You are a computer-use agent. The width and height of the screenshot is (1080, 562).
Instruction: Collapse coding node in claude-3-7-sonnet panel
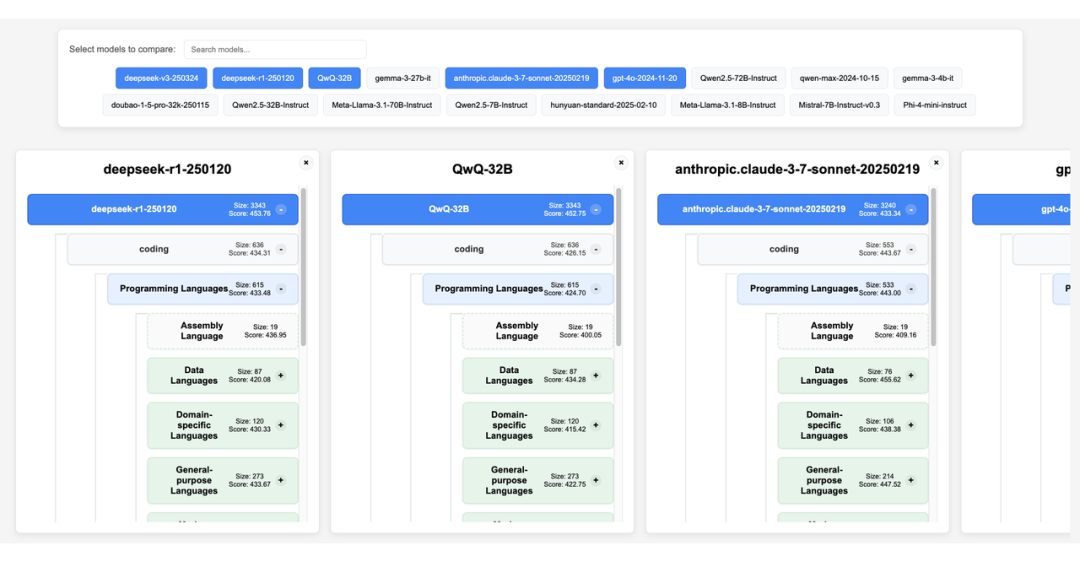click(x=911, y=249)
